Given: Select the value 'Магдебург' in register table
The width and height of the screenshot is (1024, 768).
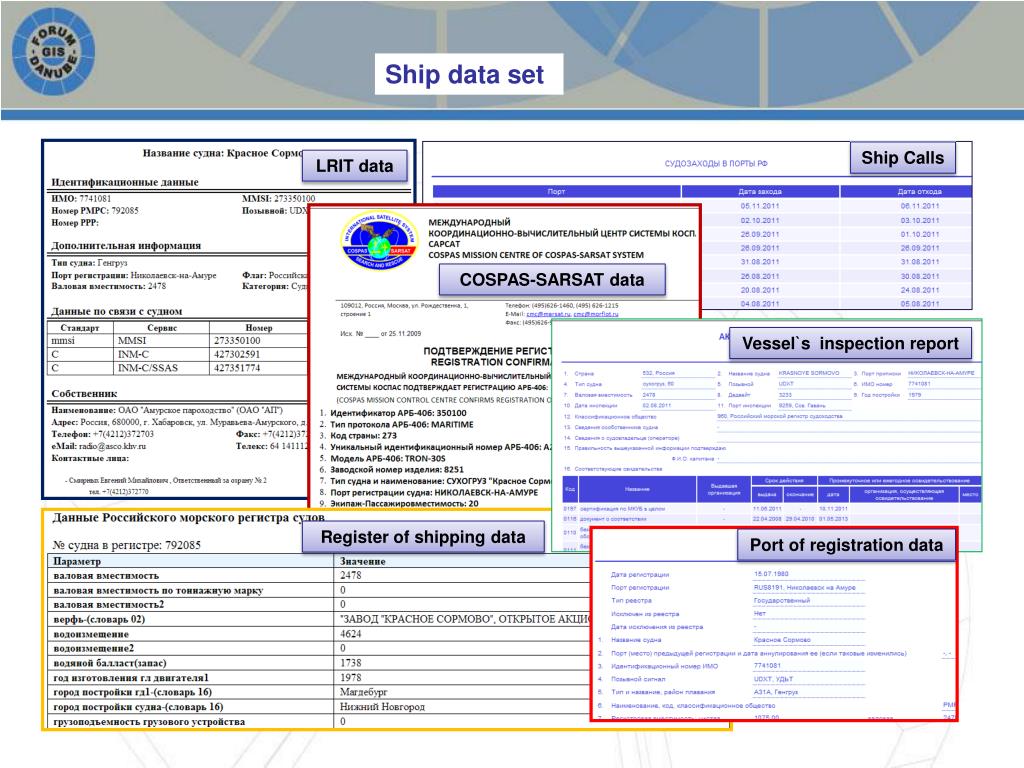Looking at the screenshot, I should 364,692.
